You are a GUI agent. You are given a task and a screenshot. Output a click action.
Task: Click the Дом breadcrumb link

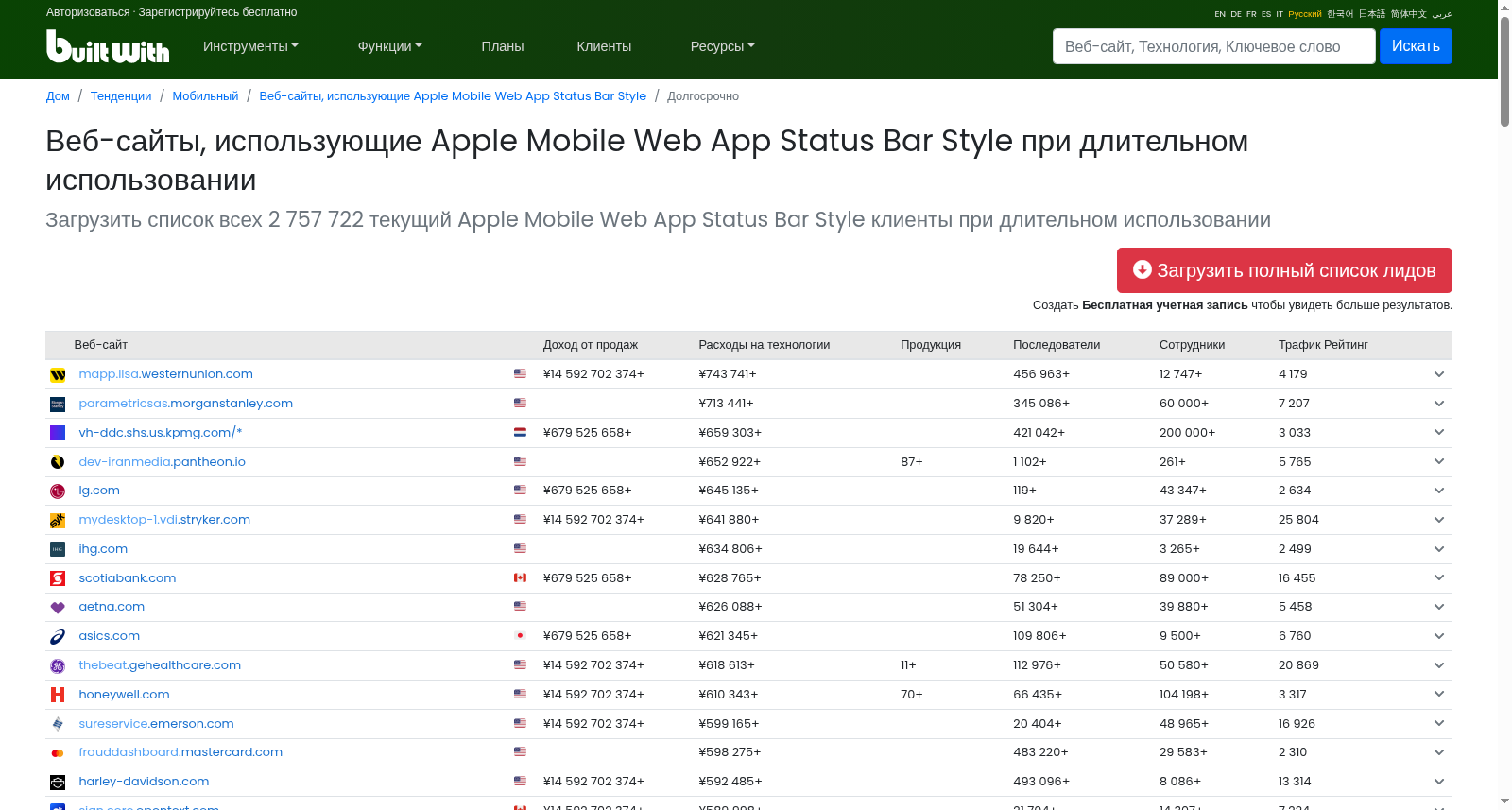point(58,96)
